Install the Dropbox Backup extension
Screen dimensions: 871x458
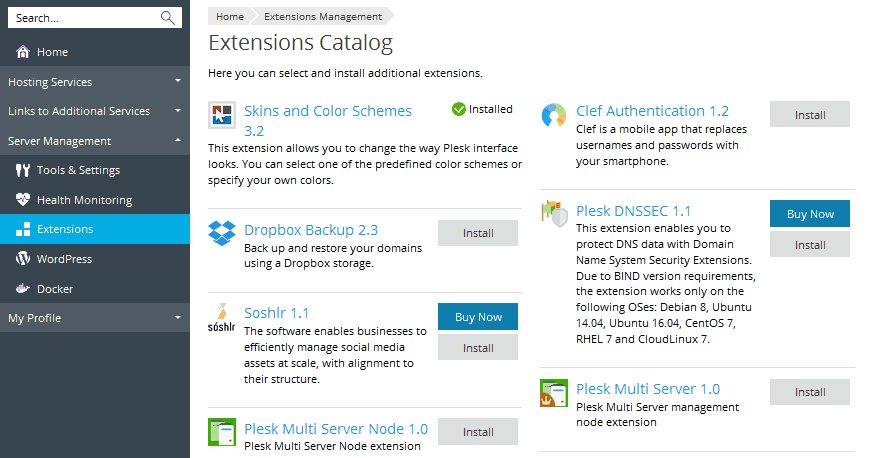478,233
